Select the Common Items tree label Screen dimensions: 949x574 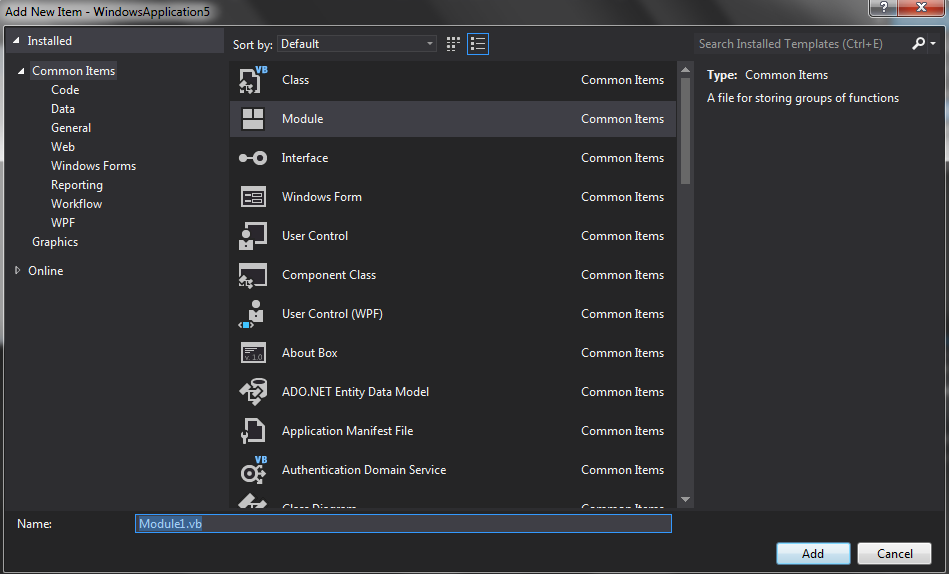click(73, 71)
